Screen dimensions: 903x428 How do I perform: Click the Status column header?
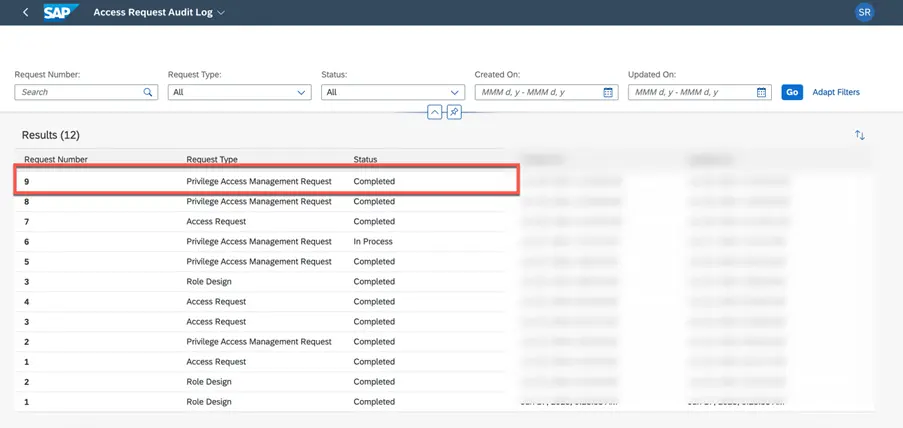[x=365, y=159]
